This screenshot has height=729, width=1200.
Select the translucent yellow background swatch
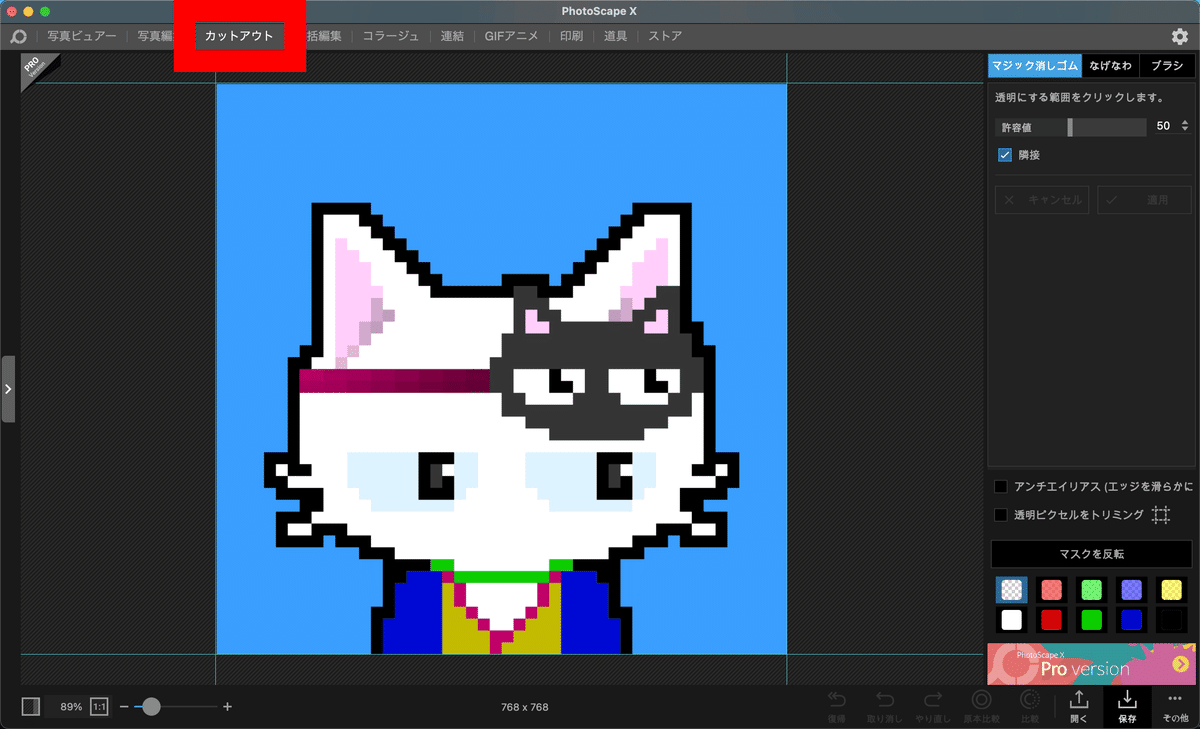(1171, 590)
